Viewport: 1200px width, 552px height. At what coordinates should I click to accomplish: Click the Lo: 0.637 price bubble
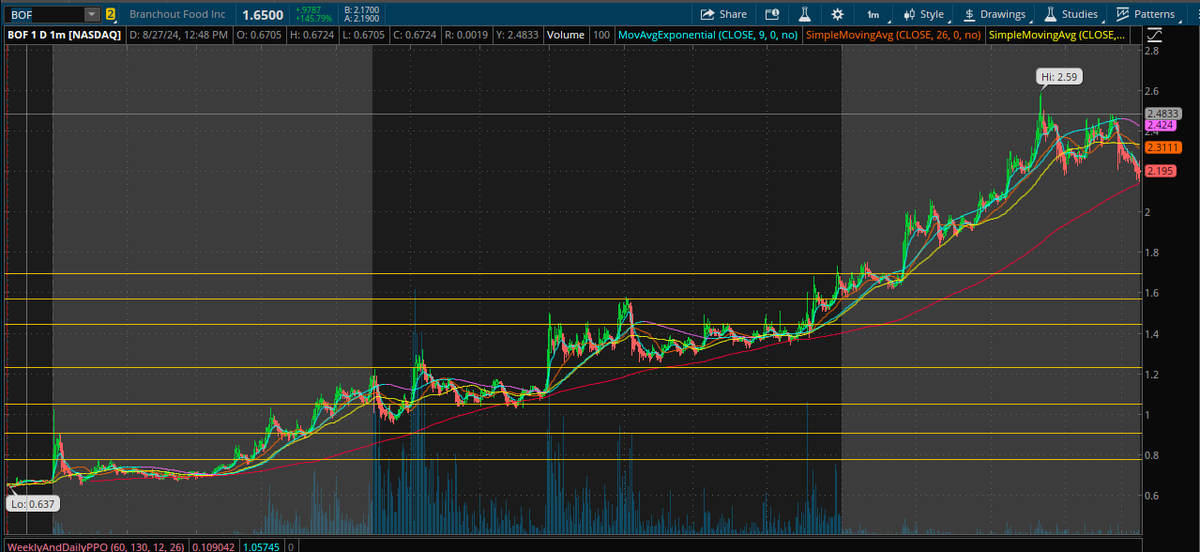click(x=32, y=504)
